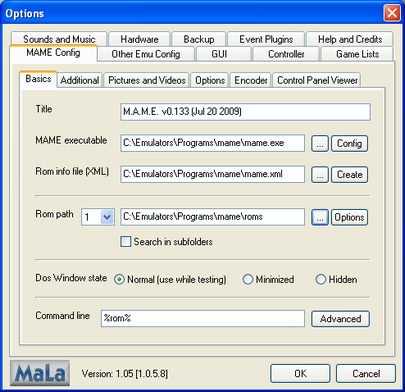The image size is (405, 392).
Task: Close the Options window
Action: pyautogui.click(x=392, y=13)
